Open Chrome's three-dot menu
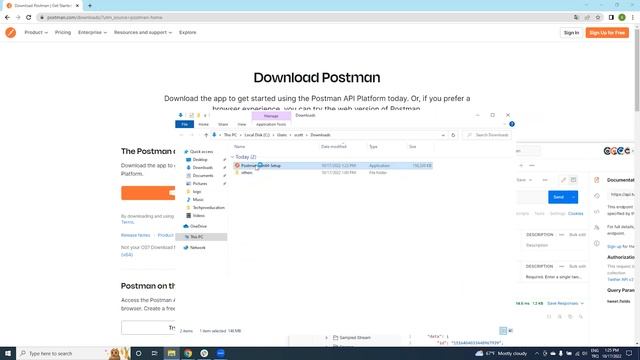The image size is (640, 360). tap(633, 18)
